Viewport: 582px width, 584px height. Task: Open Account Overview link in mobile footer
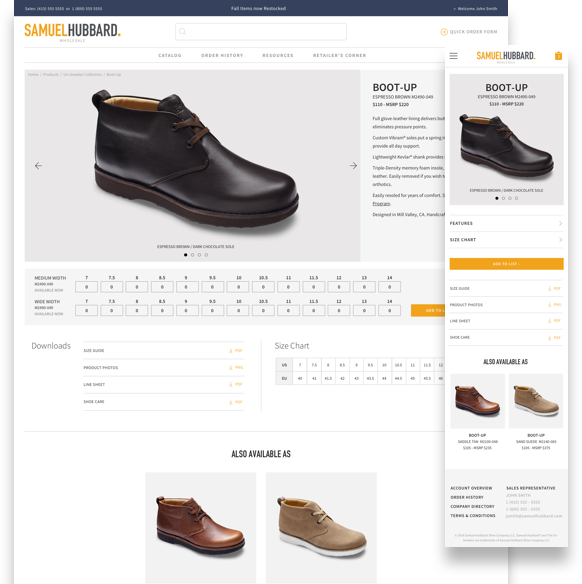tap(471, 488)
